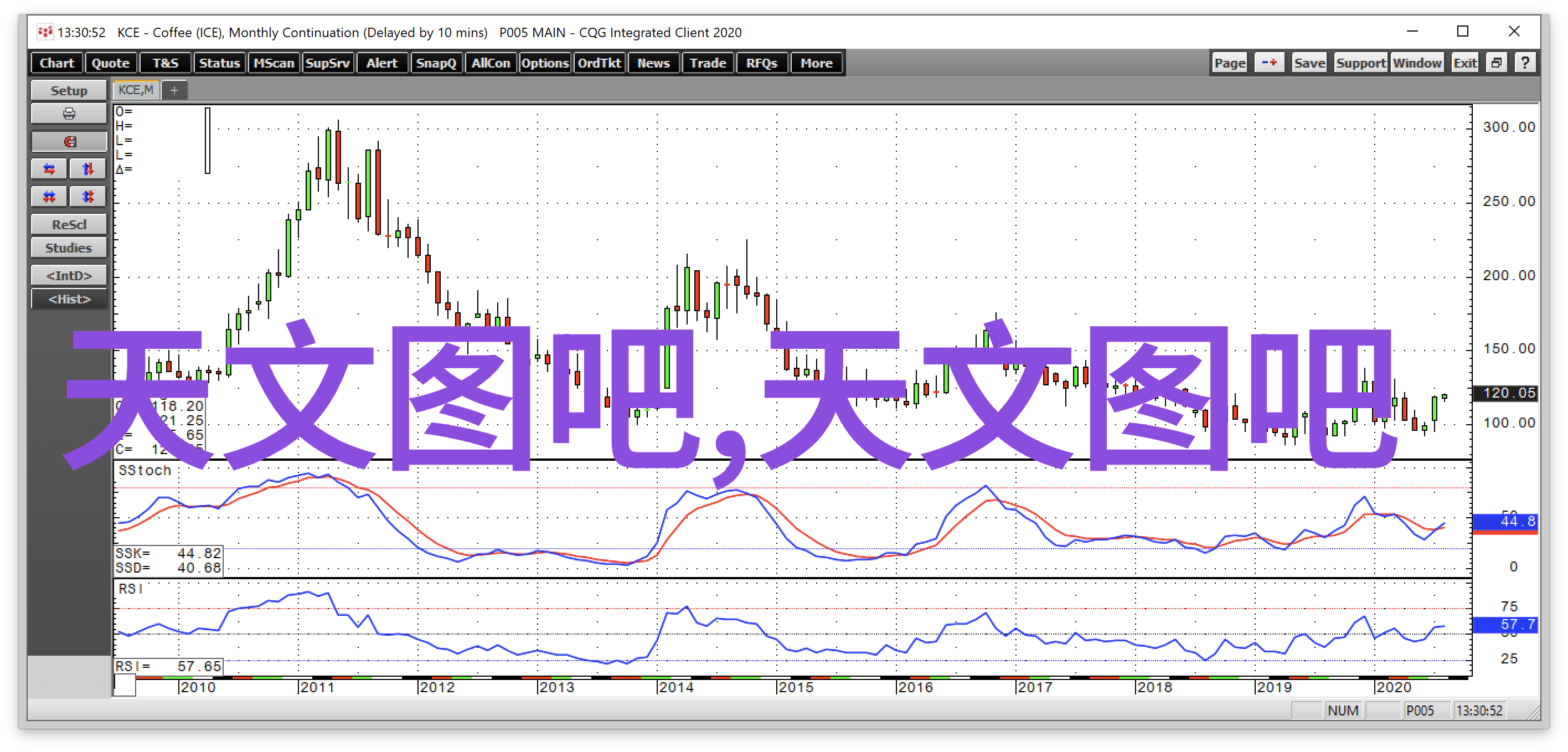Click the NUM status bar indicator

tap(1343, 710)
